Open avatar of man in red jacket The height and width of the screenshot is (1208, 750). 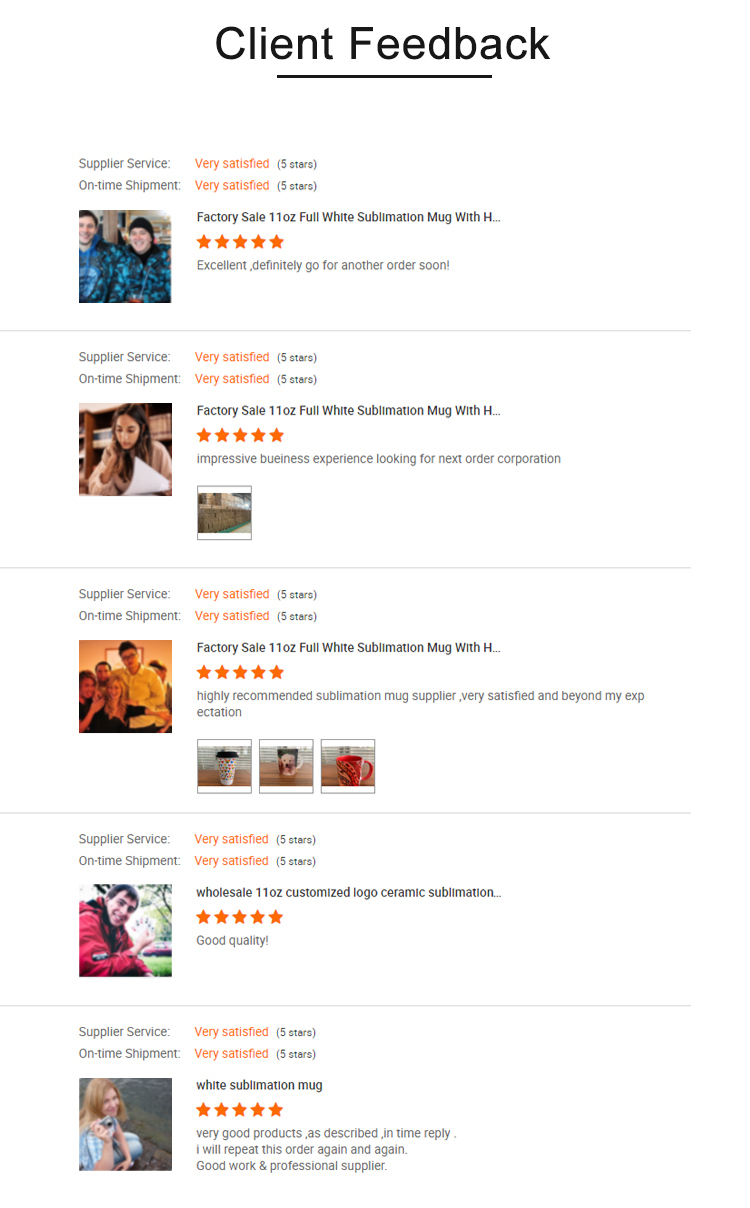pyautogui.click(x=125, y=930)
